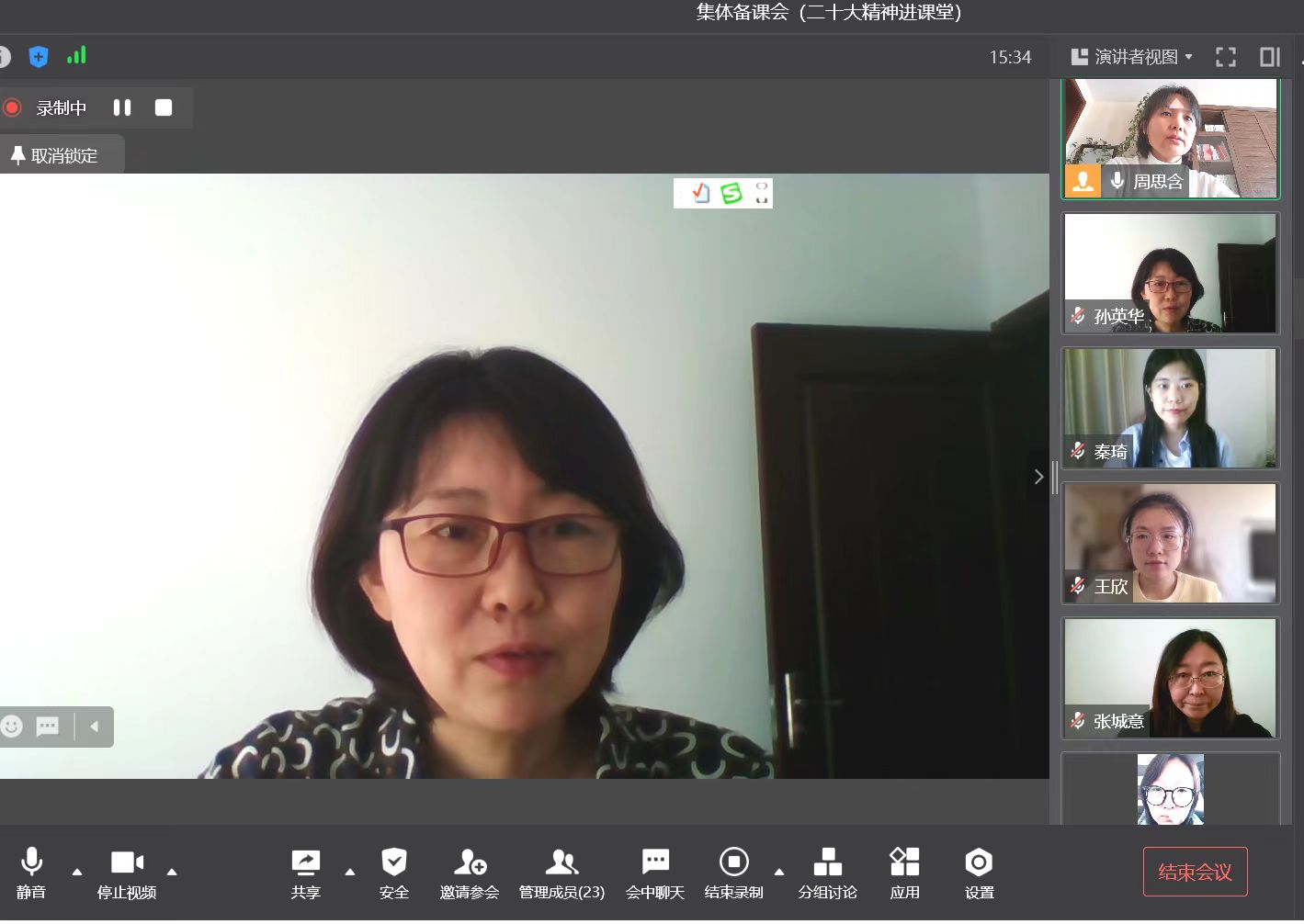
Task: Select the partially visible last participant thumbnail
Action: click(x=1171, y=789)
